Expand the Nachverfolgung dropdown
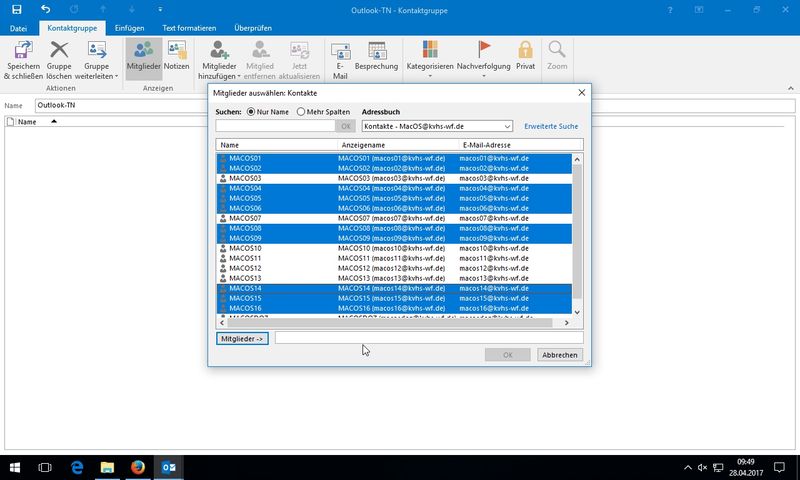This screenshot has height=480, width=800. tap(483, 58)
